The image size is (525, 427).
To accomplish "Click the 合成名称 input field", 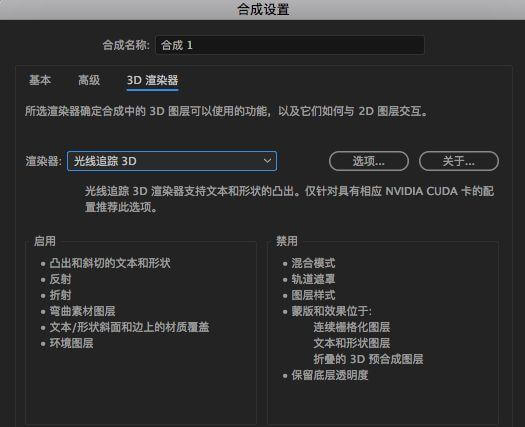I will (290, 45).
